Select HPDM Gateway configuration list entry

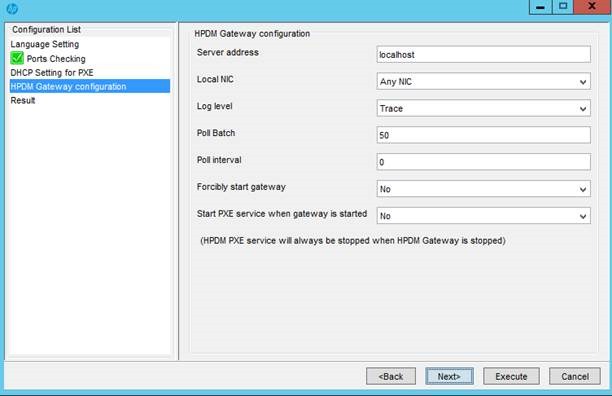[x=90, y=86]
